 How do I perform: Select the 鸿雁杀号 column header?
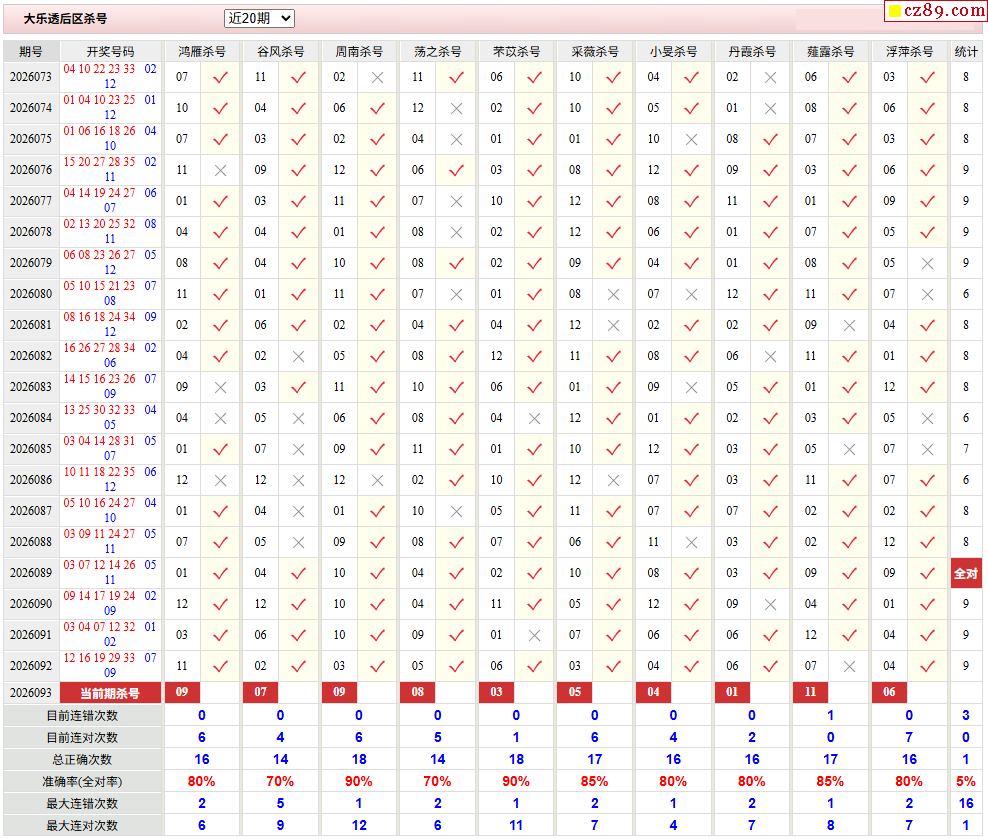202,52
